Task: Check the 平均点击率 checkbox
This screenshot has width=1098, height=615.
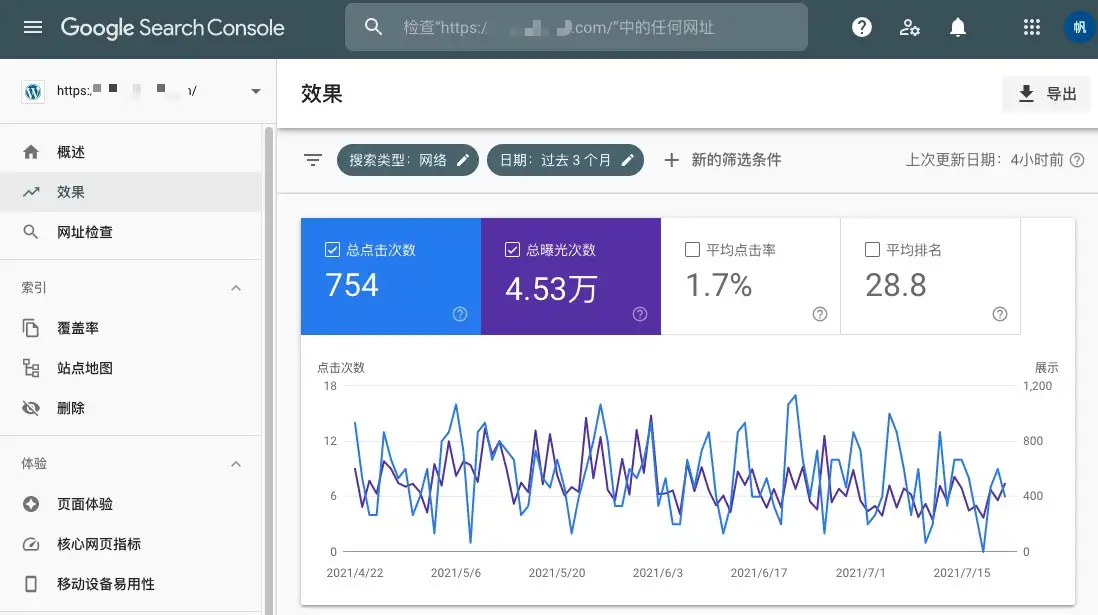Action: click(693, 249)
